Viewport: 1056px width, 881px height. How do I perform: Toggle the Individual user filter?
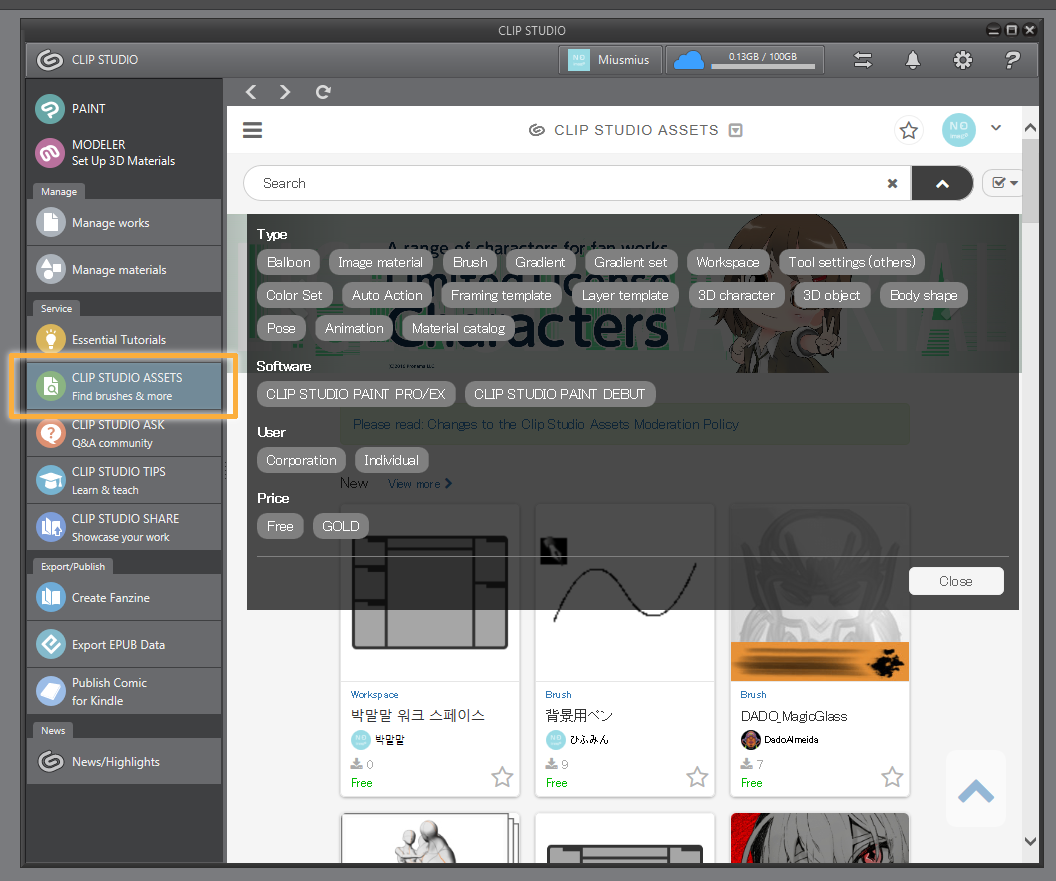tap(391, 460)
